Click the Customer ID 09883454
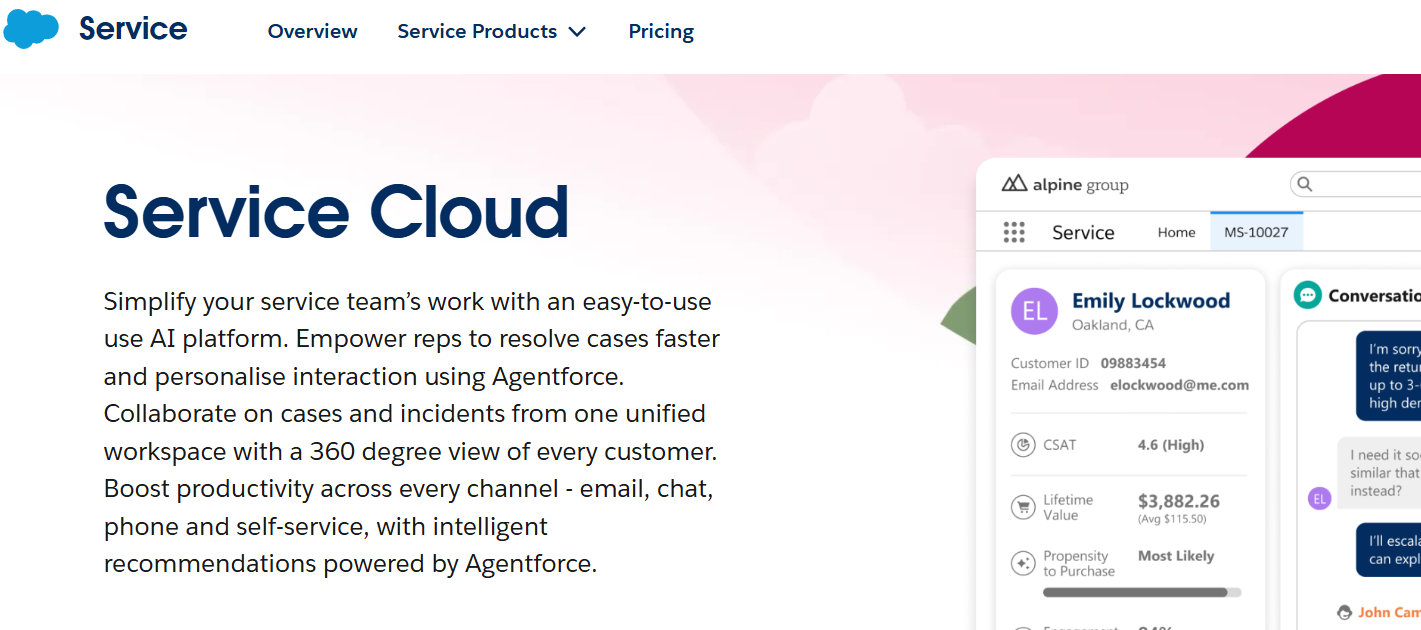Image resolution: width=1421 pixels, height=630 pixels. (1133, 363)
